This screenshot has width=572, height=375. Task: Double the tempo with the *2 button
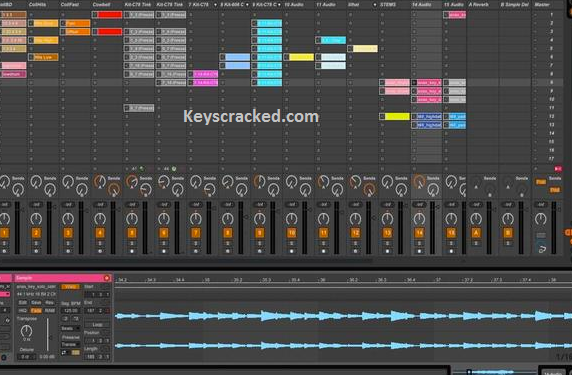[x=76, y=318]
